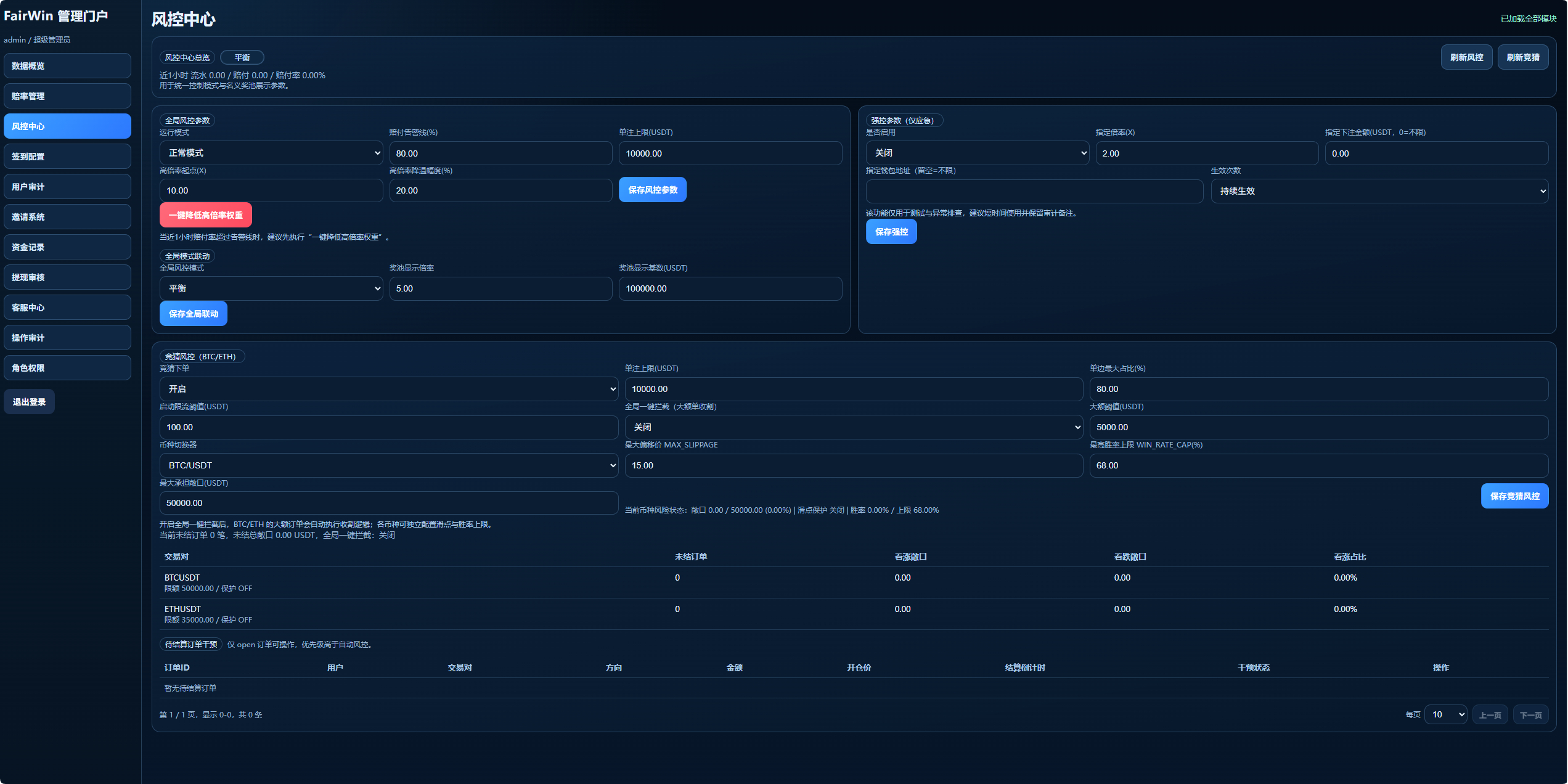Screen dimensions: 1568x784
Task: Go to 数据概览 in sidebar
Action: [67, 66]
